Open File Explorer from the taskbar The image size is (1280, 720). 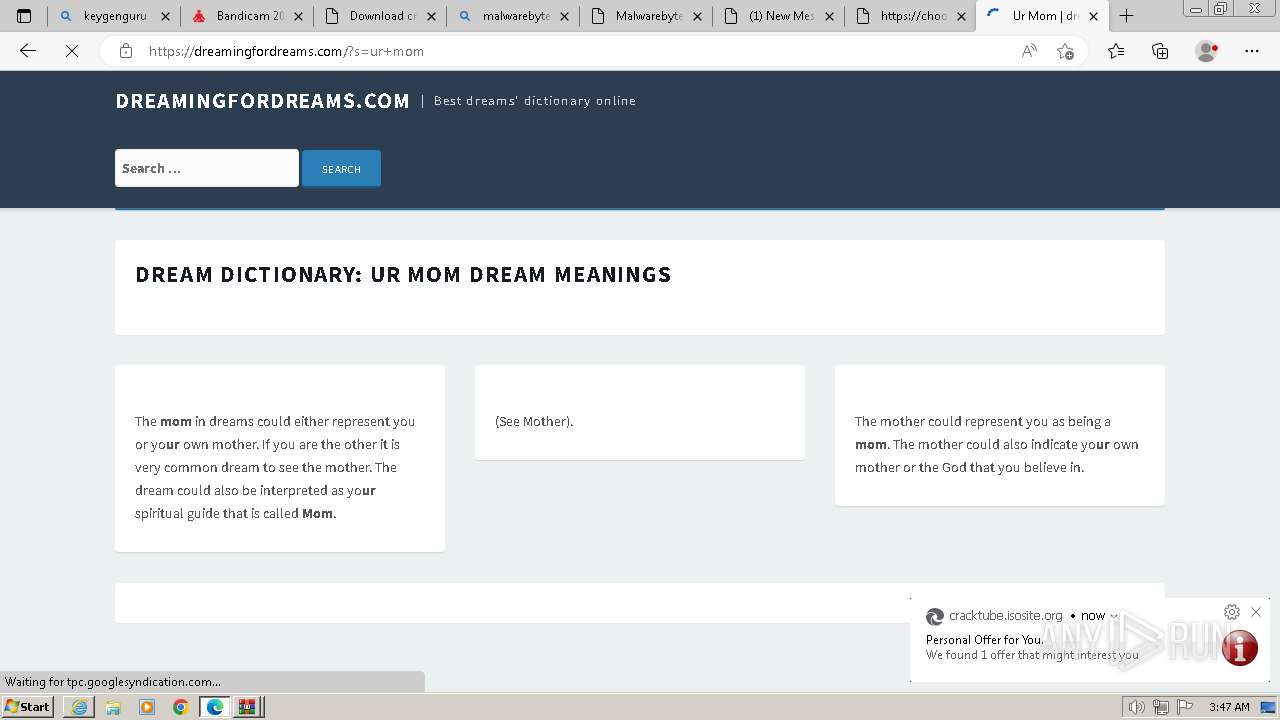tap(113, 707)
